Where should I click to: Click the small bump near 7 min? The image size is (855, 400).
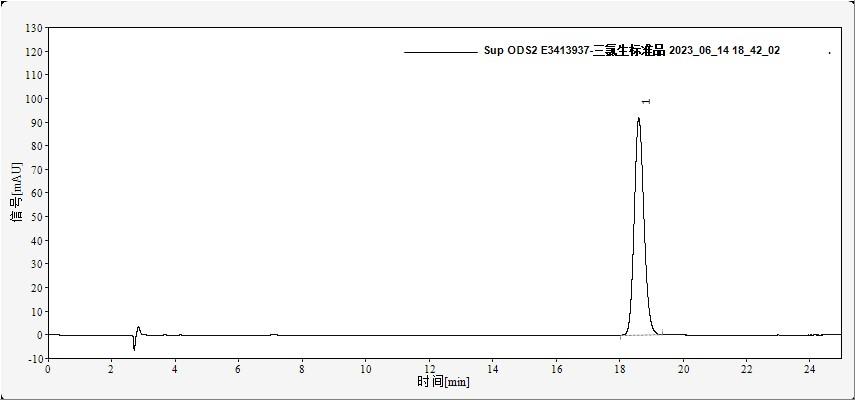click(273, 334)
